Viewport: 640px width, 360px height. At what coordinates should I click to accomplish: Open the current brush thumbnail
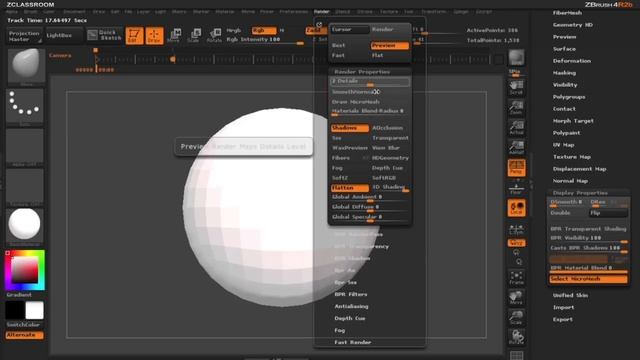pyautogui.click(x=26, y=65)
